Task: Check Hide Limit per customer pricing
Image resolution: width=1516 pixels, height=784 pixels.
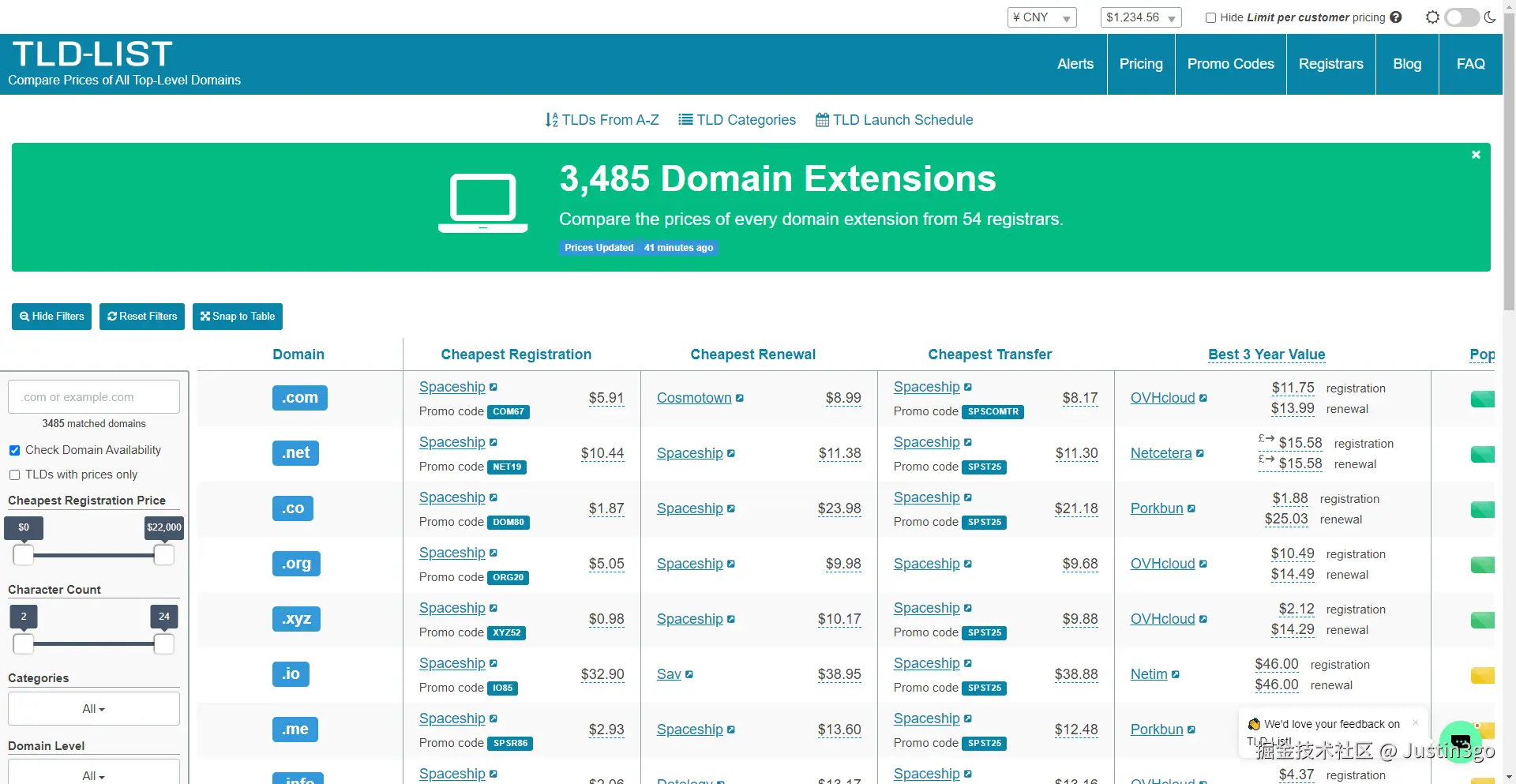Action: pyautogui.click(x=1210, y=18)
